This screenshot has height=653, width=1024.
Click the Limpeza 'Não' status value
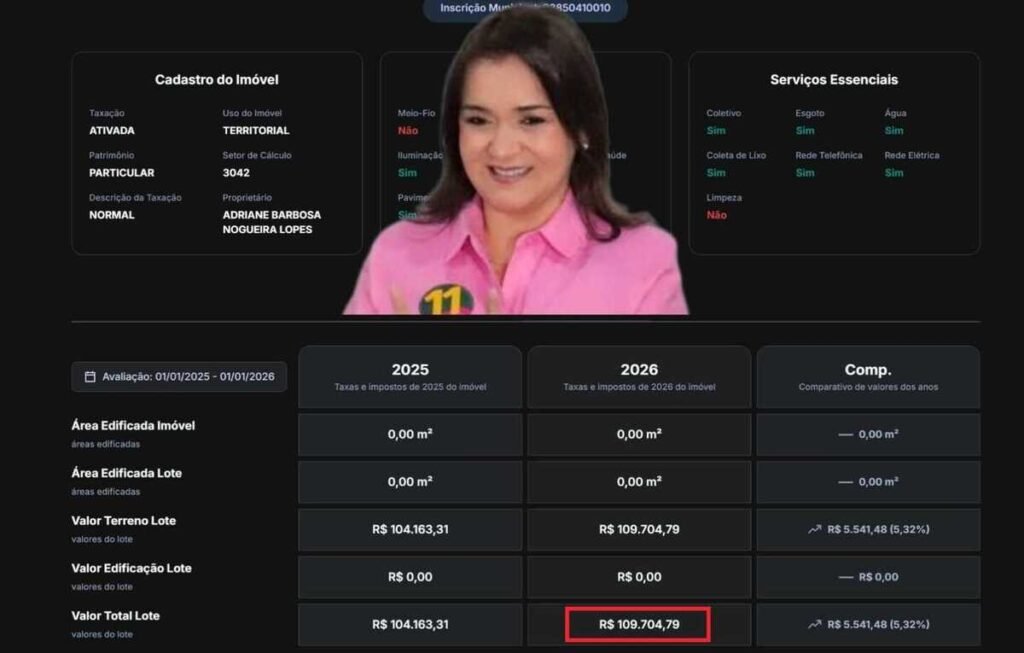pyautogui.click(x=716, y=215)
